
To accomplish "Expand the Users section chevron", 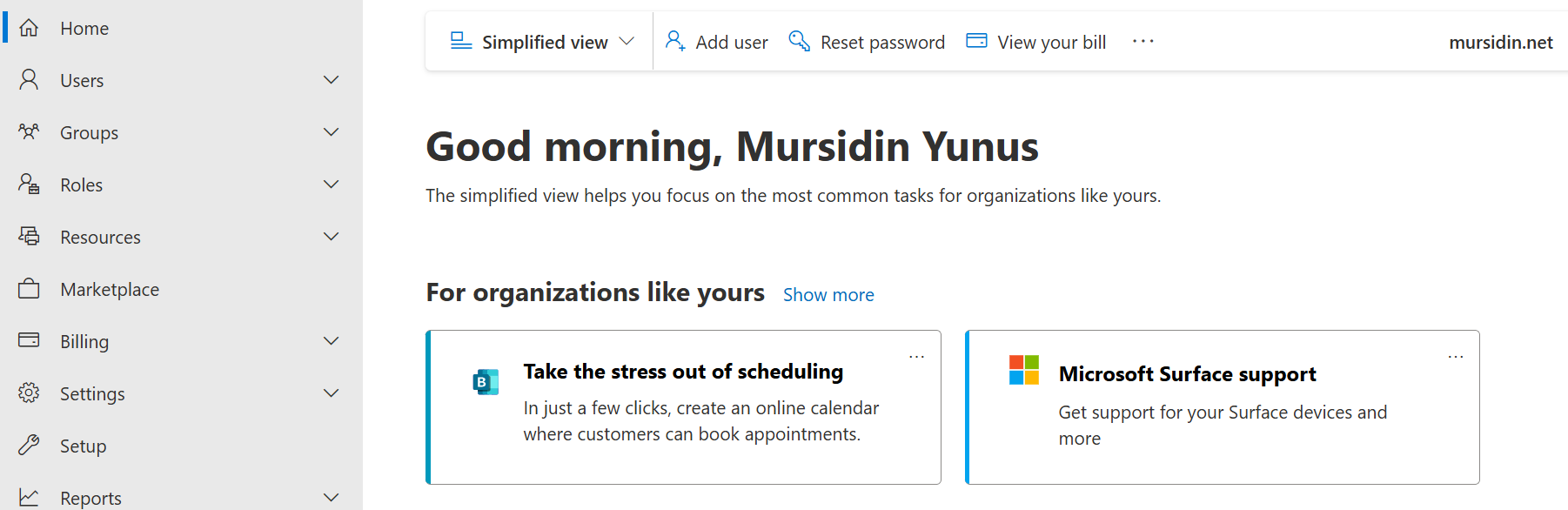I will click(x=331, y=80).
